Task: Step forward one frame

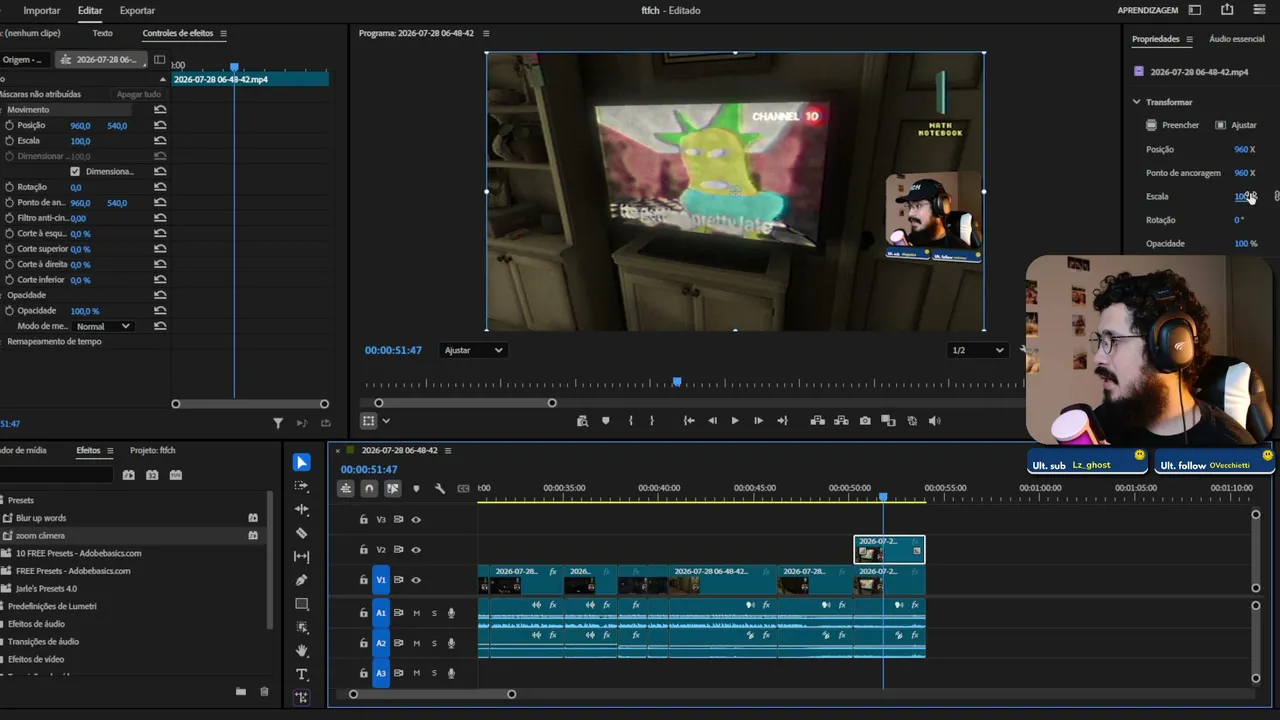Action: tap(758, 421)
